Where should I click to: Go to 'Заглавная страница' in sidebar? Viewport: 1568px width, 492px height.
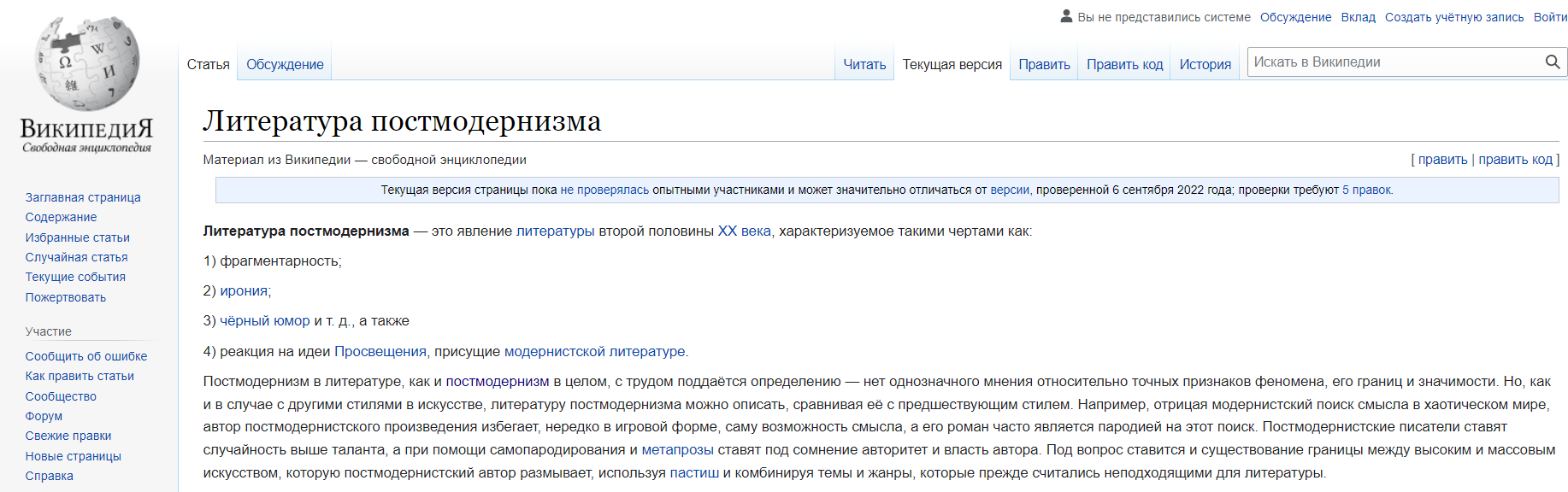[83, 197]
